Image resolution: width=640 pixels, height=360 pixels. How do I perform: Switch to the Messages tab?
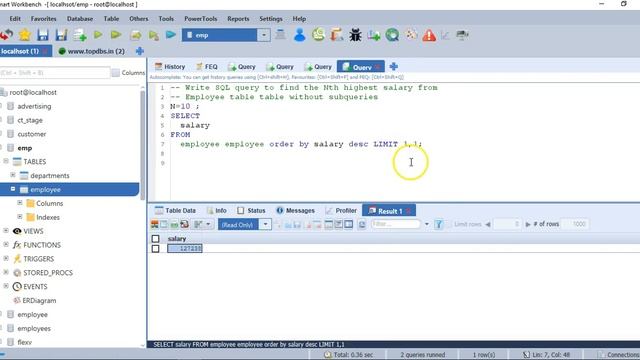tap(296, 211)
